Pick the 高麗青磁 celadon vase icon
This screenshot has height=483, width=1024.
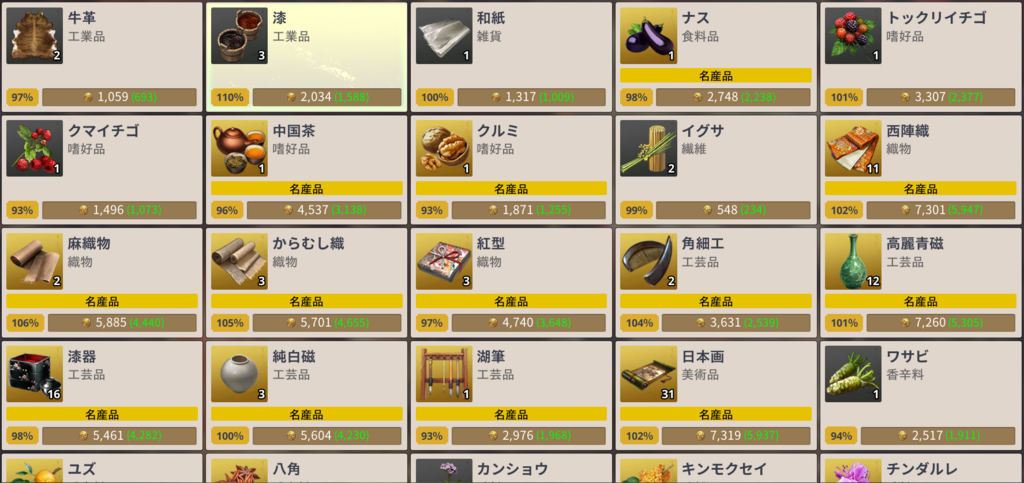pyautogui.click(x=853, y=261)
